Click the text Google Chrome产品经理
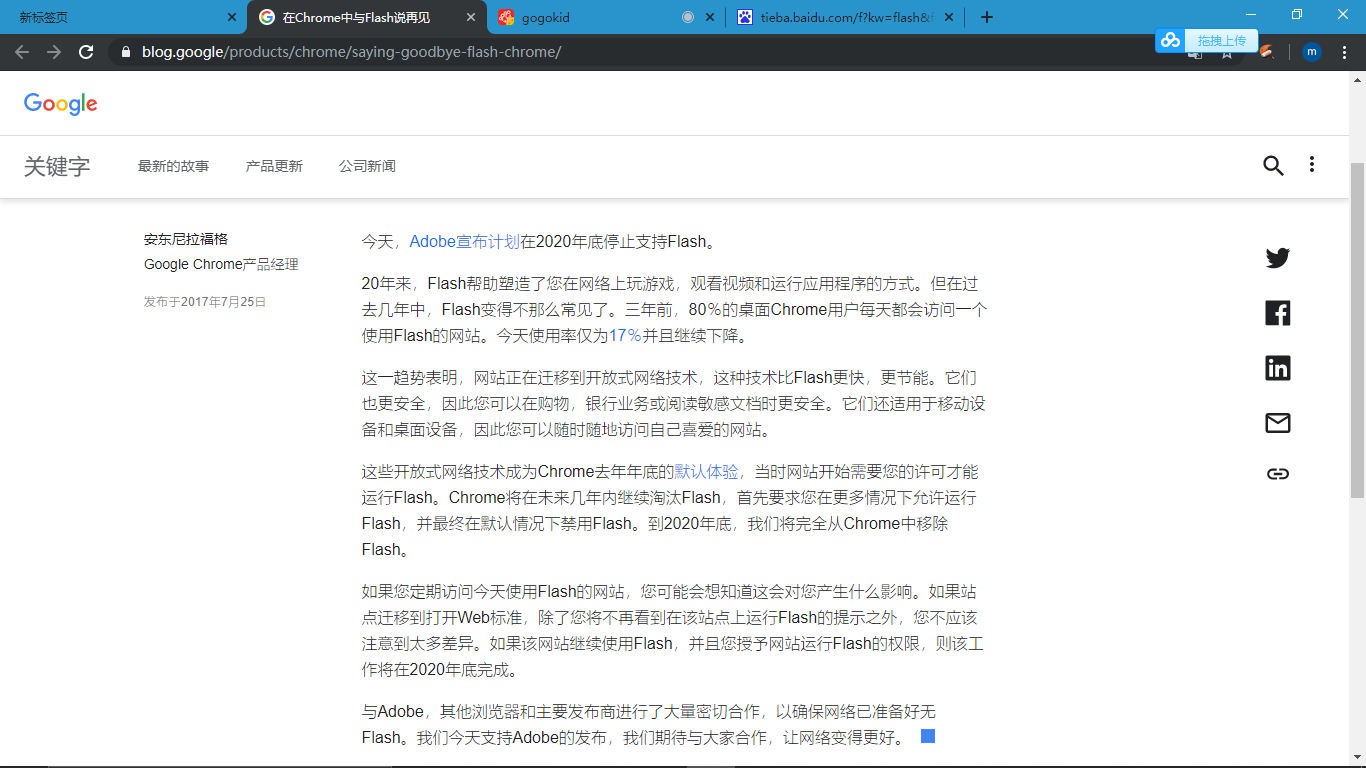 (221, 264)
